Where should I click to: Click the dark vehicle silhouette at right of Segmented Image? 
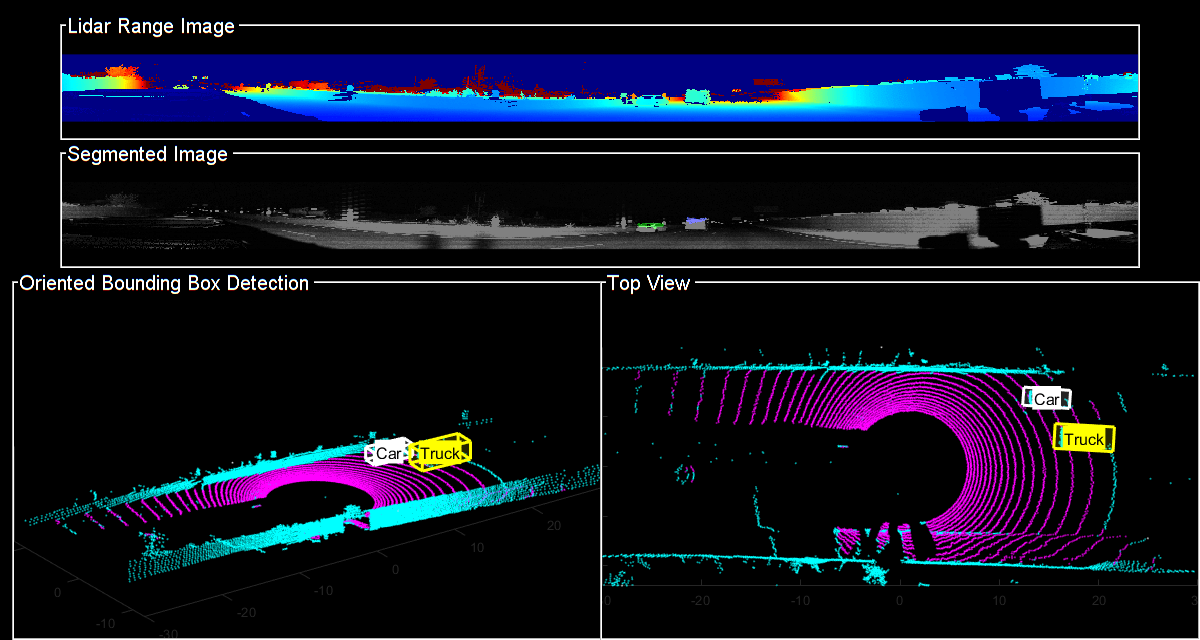(x=1000, y=225)
